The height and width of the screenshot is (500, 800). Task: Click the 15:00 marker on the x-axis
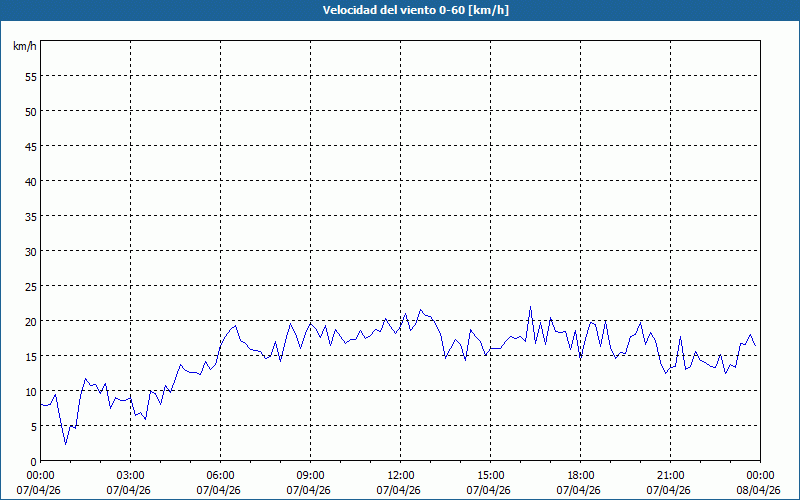(x=490, y=475)
